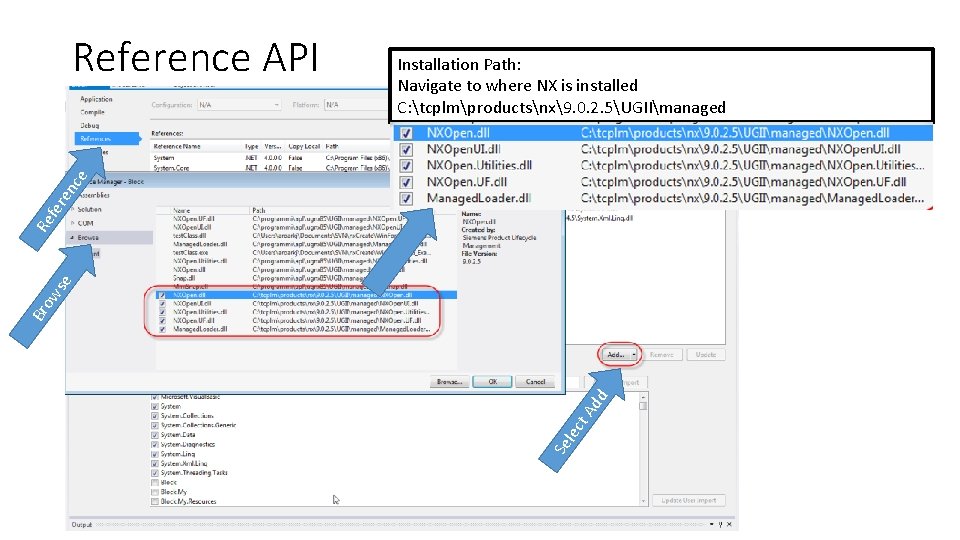960x540 pixels.
Task: Toggle the System.Linq namespace checkbox
Action: [155, 454]
